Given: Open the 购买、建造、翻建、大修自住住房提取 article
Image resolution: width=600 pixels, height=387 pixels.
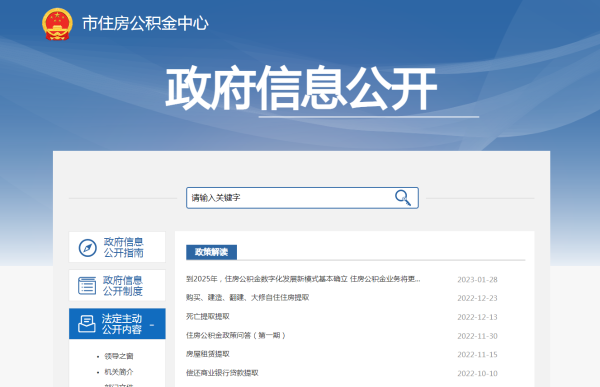Looking at the screenshot, I should [248, 297].
